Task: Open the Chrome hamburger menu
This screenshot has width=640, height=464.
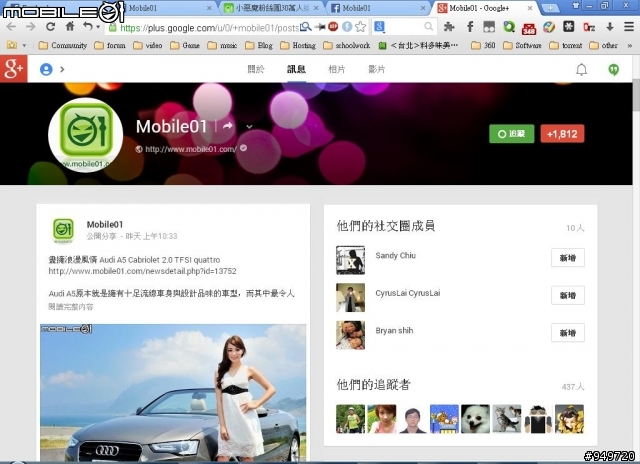Action: [x=629, y=27]
